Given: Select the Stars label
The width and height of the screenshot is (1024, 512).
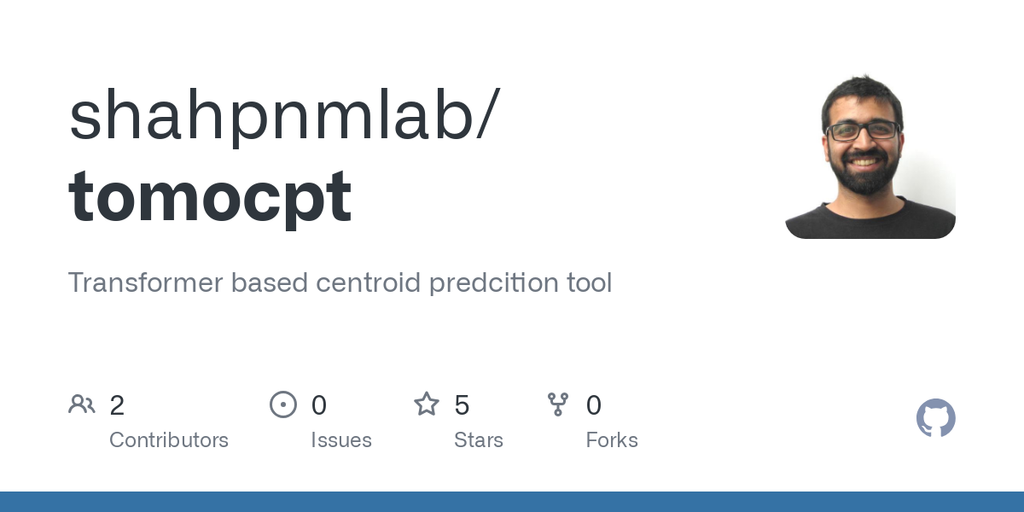Looking at the screenshot, I should pyautogui.click(x=478, y=440).
